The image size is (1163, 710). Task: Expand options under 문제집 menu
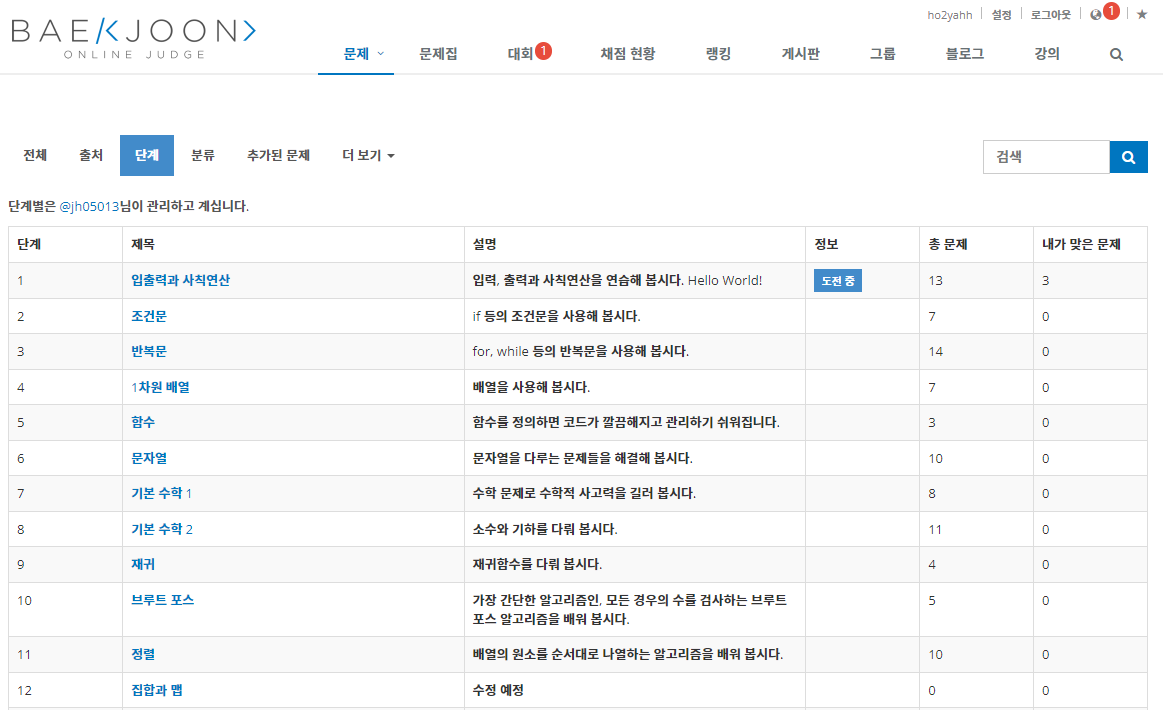coord(437,54)
